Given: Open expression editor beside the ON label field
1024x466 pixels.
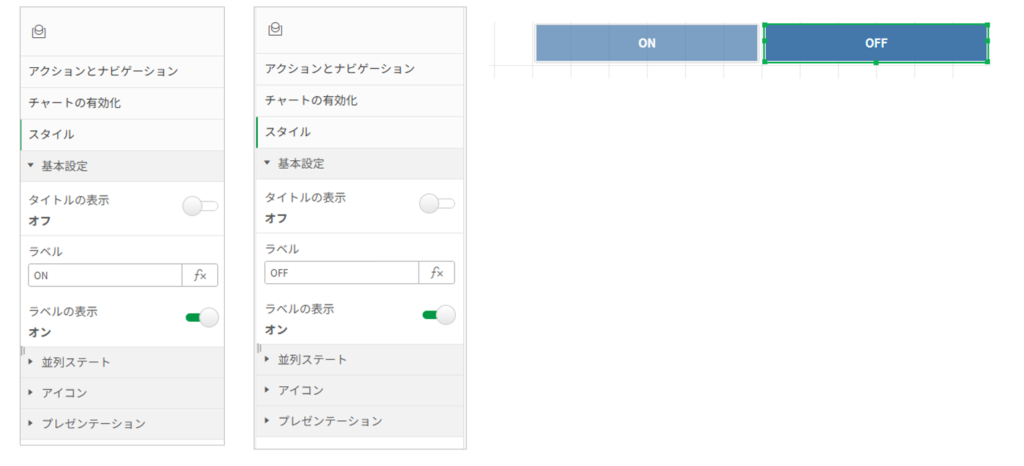Looking at the screenshot, I should click(200, 275).
